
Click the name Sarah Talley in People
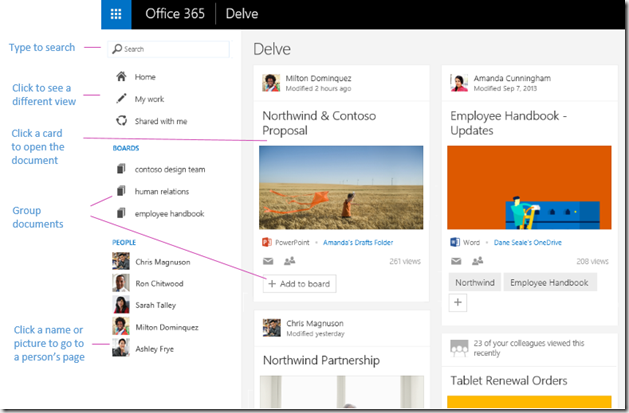point(156,305)
